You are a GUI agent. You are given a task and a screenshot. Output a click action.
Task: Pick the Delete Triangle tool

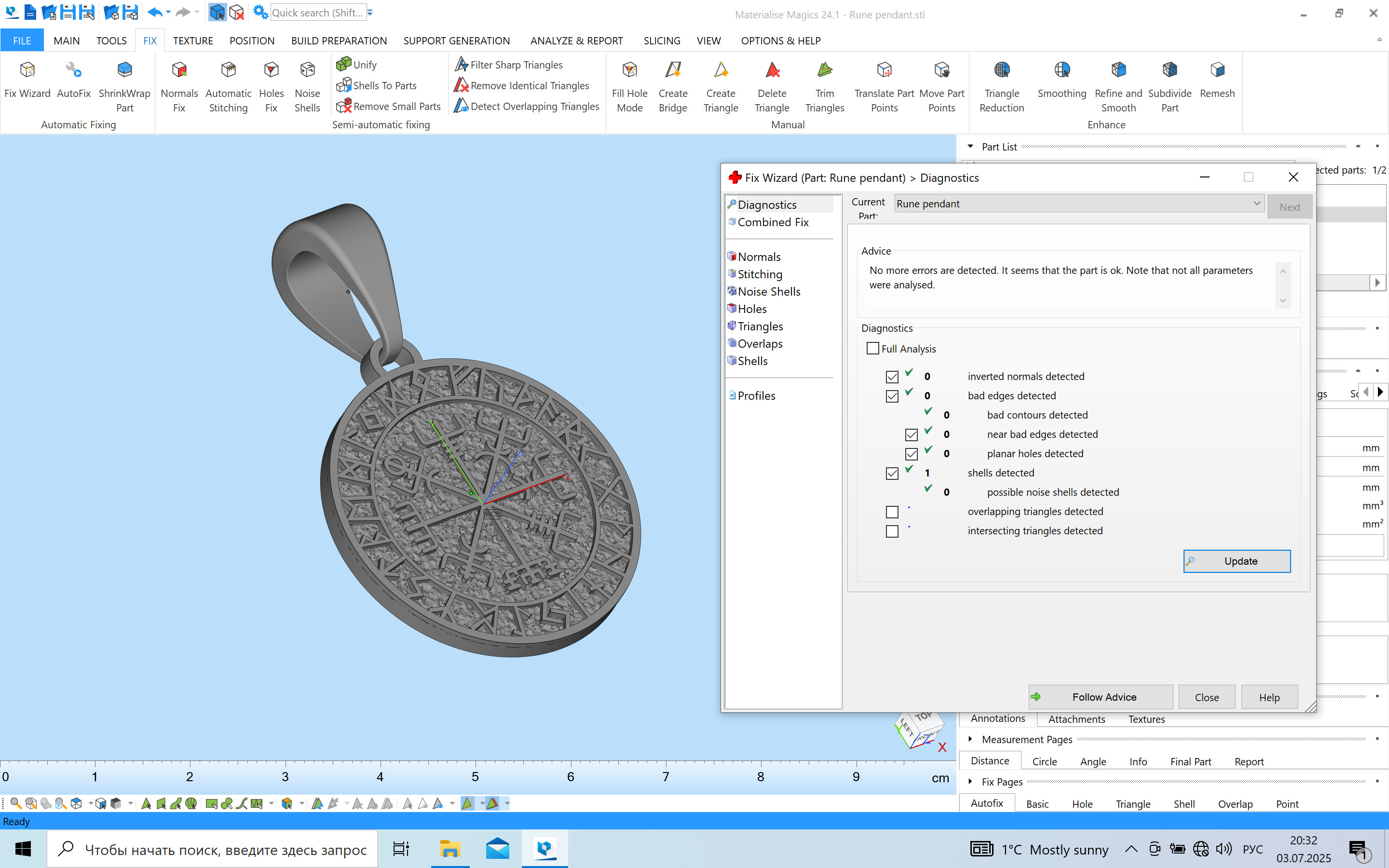772,87
